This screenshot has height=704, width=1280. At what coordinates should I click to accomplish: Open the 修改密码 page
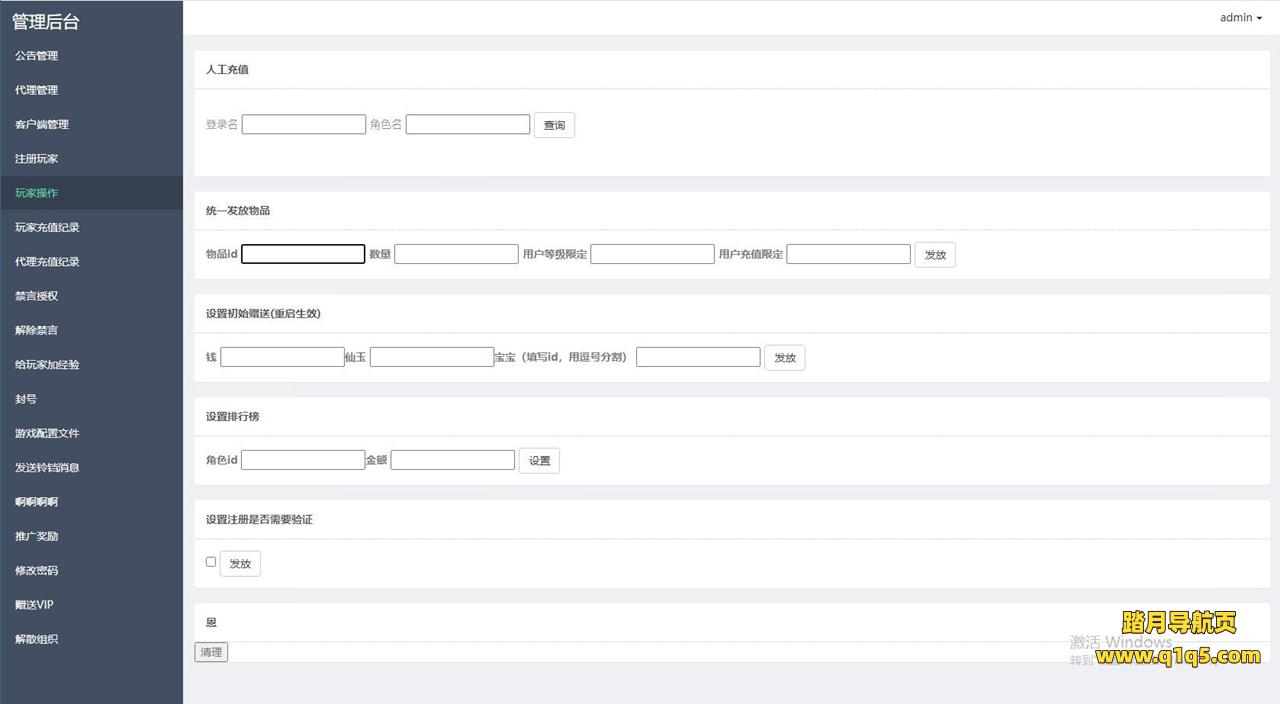tap(37, 570)
